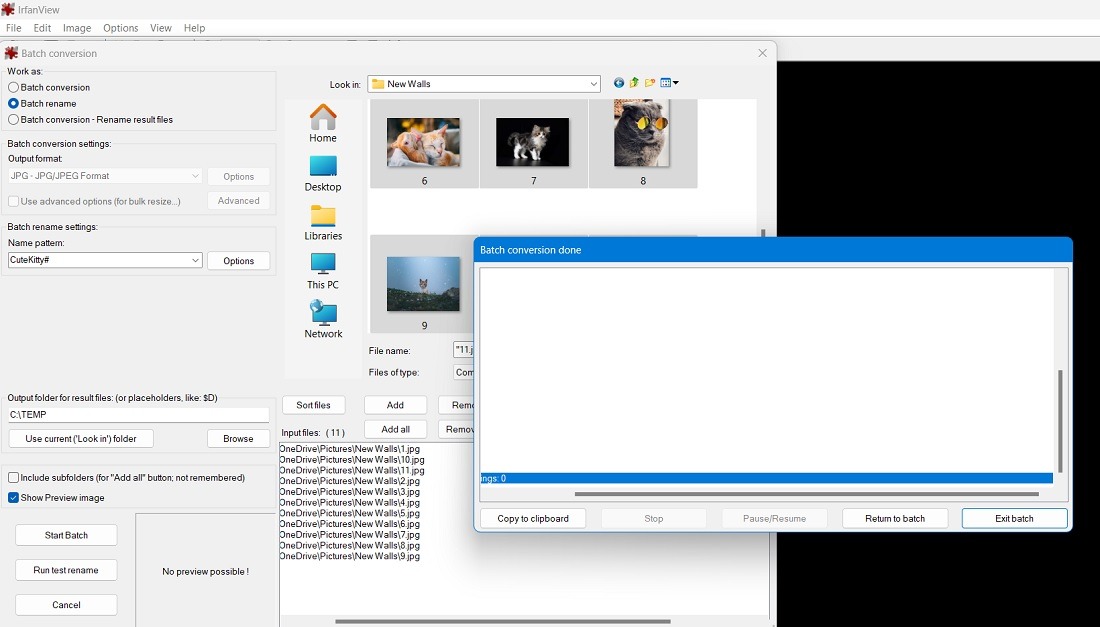Expand the Name pattern CuteKitty# dropdown
Image resolution: width=1100 pixels, height=627 pixels.
pos(197,260)
